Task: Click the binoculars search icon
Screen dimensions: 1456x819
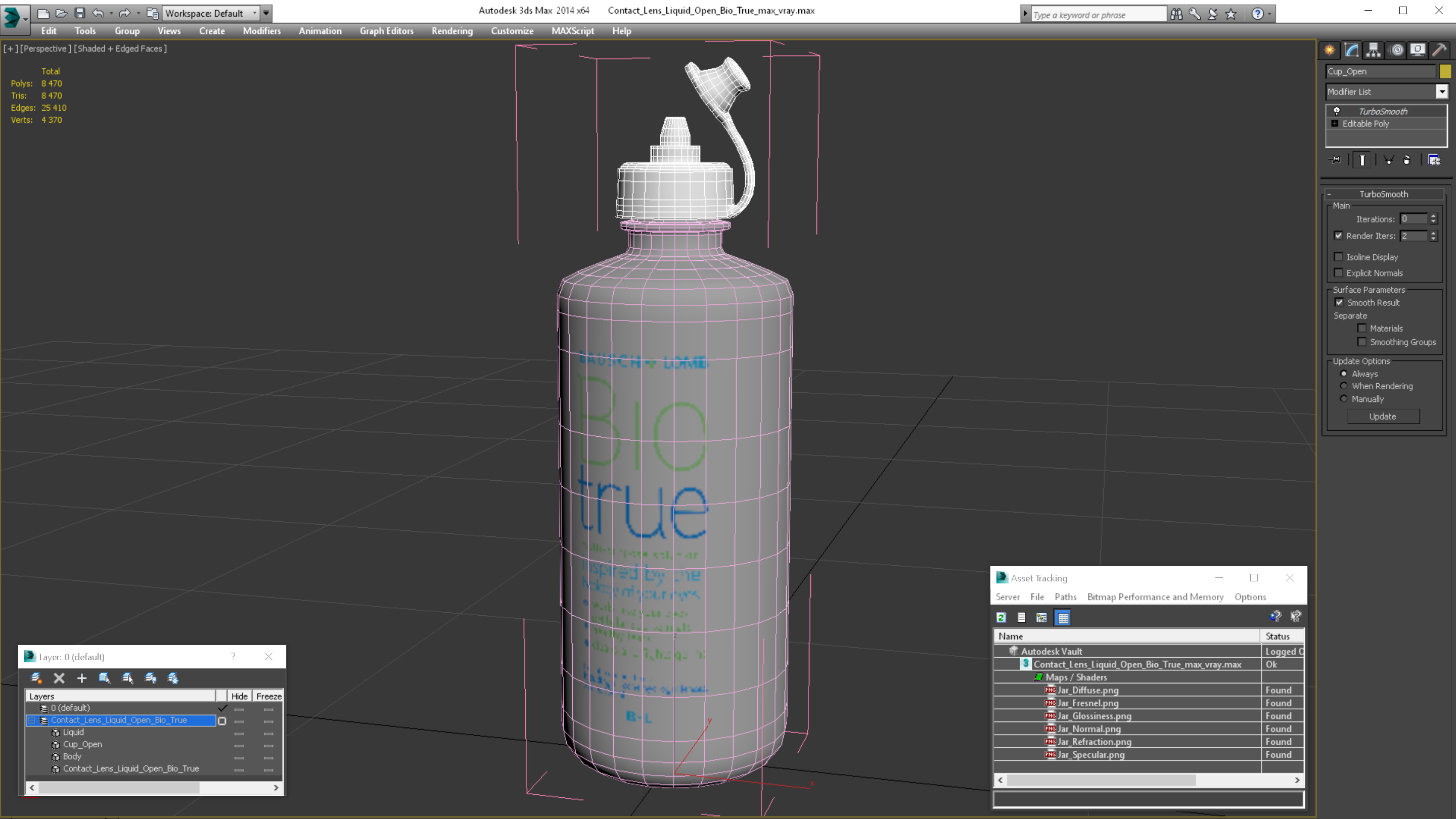Action: (1176, 14)
